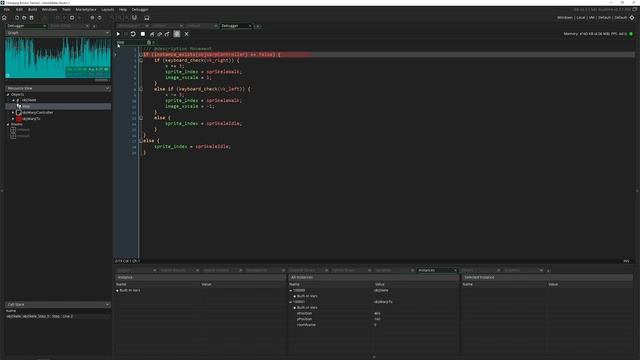Screen dimensions: 640x360
Task: Open the Marketplace menu
Action: (86, 9)
